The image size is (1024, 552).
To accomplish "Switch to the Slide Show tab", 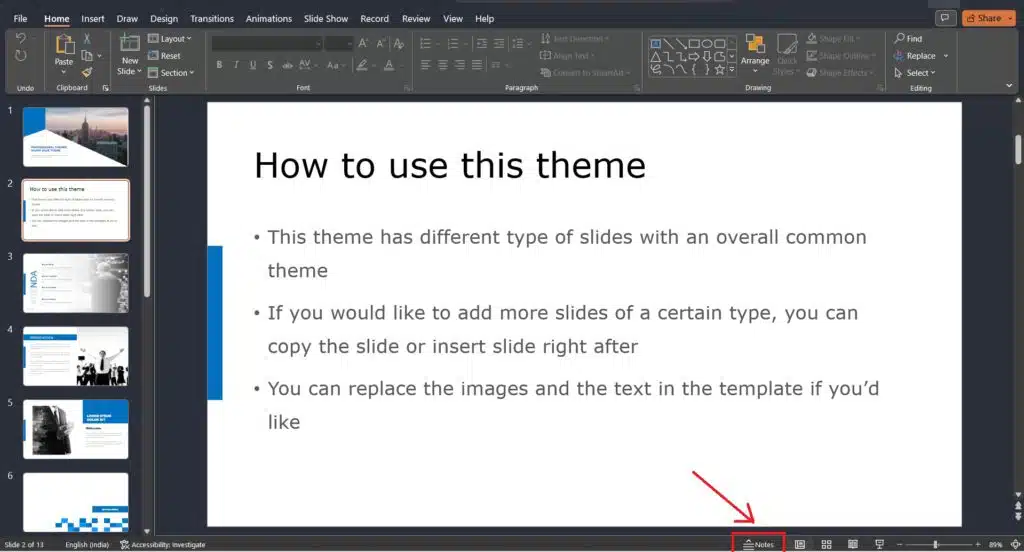I will click(328, 19).
